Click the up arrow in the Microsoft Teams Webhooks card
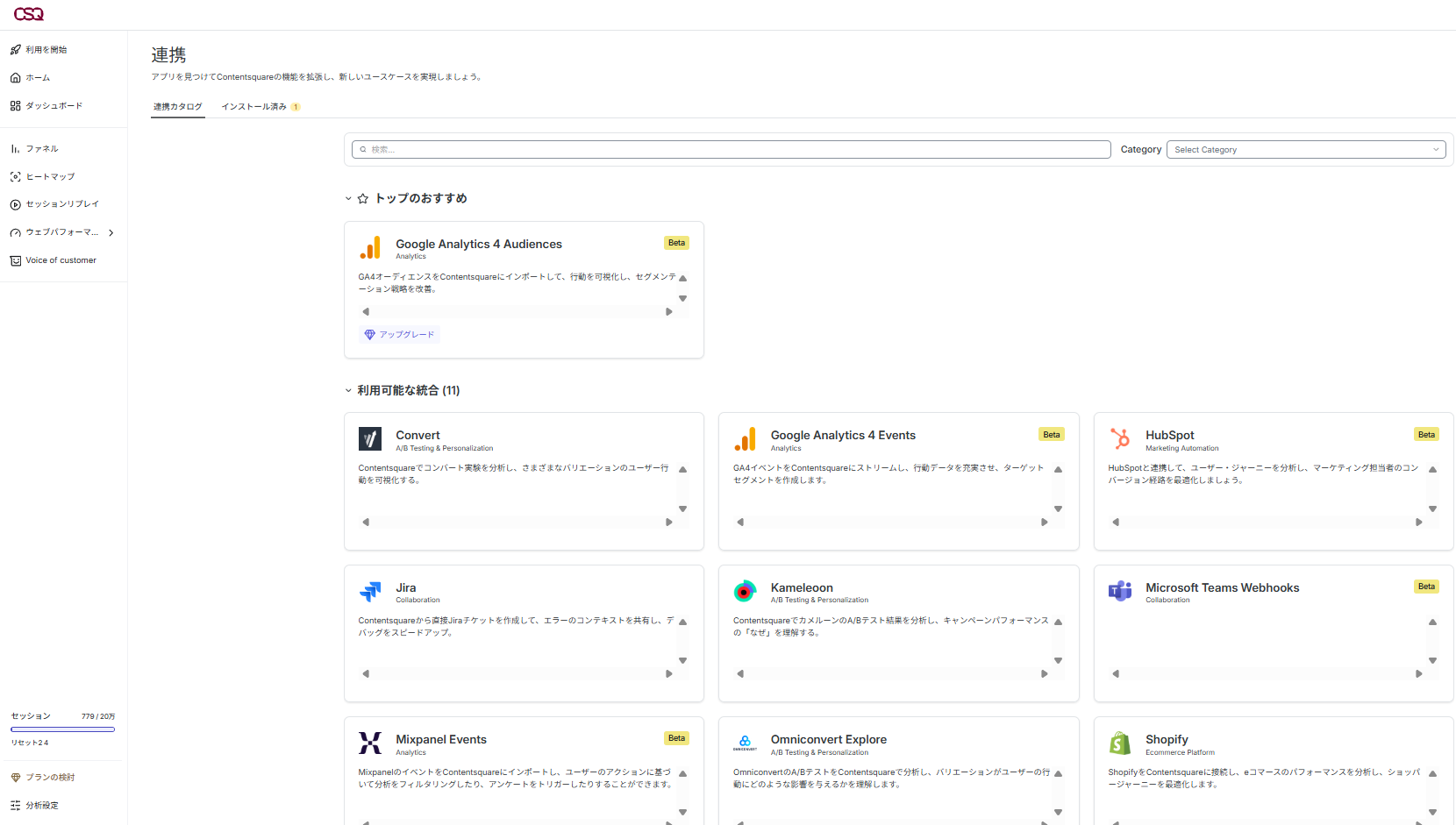 (1432, 622)
